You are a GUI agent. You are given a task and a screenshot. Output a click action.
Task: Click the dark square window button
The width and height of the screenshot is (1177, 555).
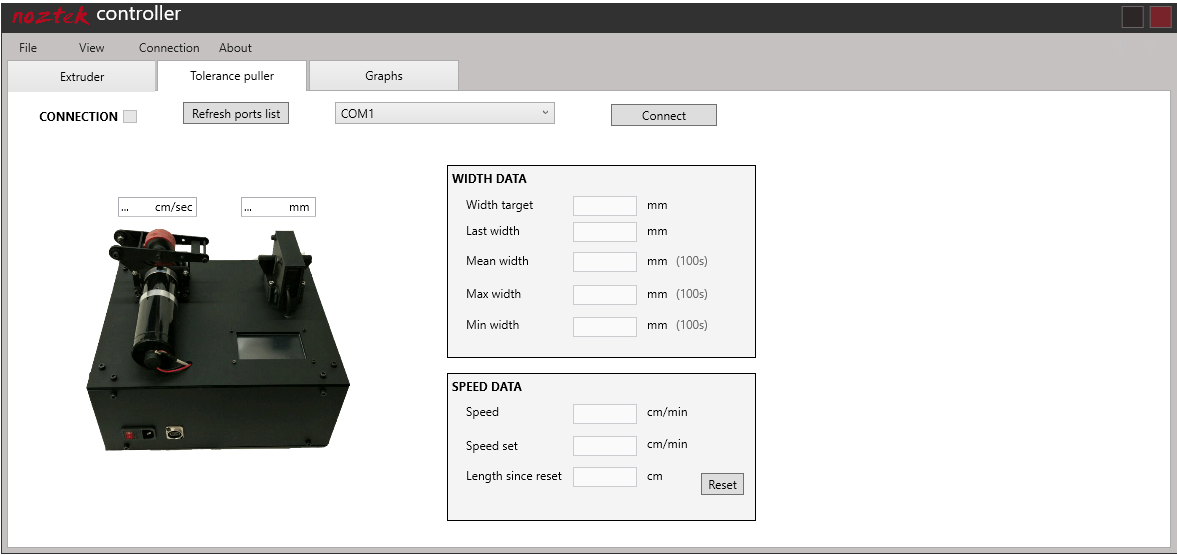[1132, 17]
